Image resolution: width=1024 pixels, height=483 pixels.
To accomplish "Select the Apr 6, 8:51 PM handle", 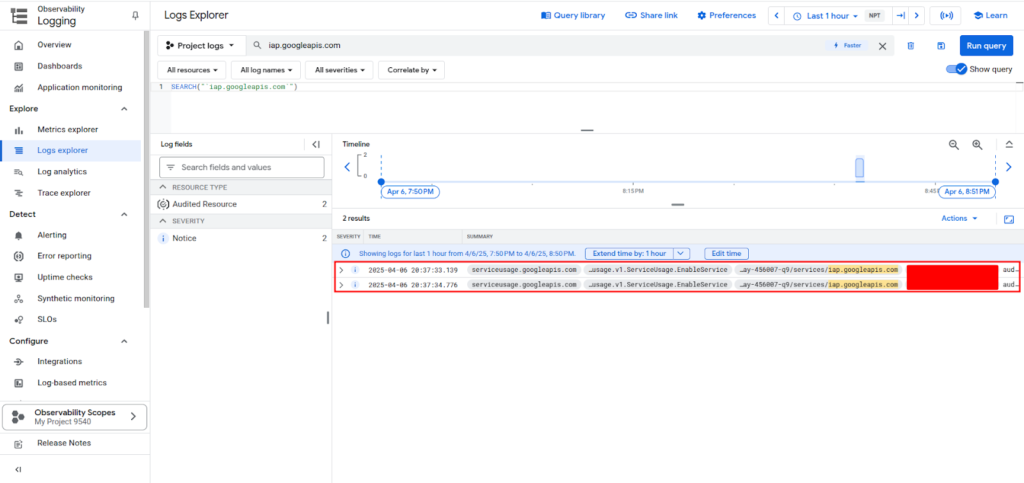I will point(967,192).
